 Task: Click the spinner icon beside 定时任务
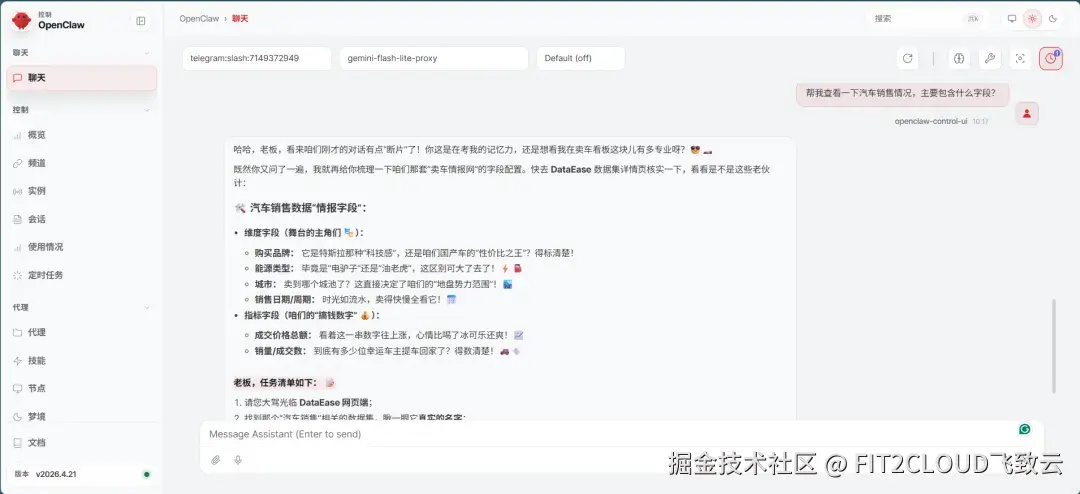[x=18, y=275]
